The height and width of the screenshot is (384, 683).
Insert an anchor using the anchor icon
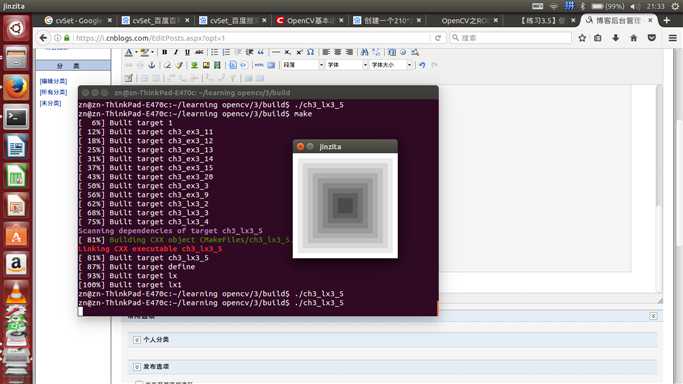click(152, 65)
